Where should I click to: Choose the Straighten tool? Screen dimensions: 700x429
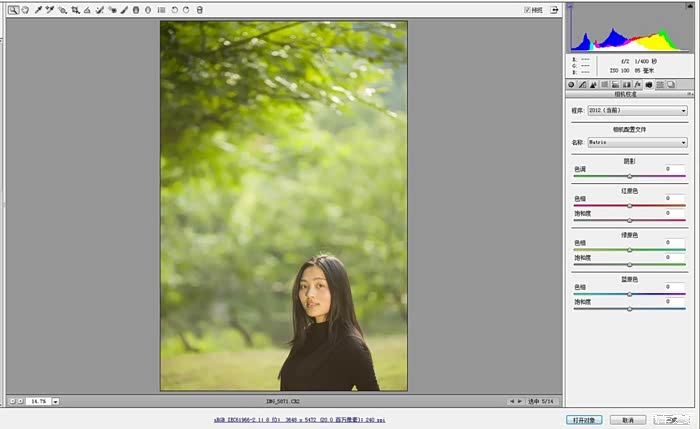pyautogui.click(x=86, y=10)
